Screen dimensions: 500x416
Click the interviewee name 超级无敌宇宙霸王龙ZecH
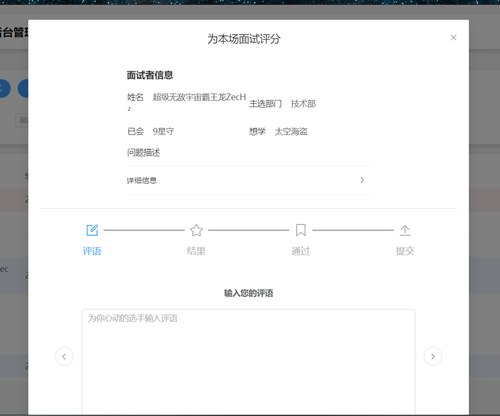[x=199, y=97]
